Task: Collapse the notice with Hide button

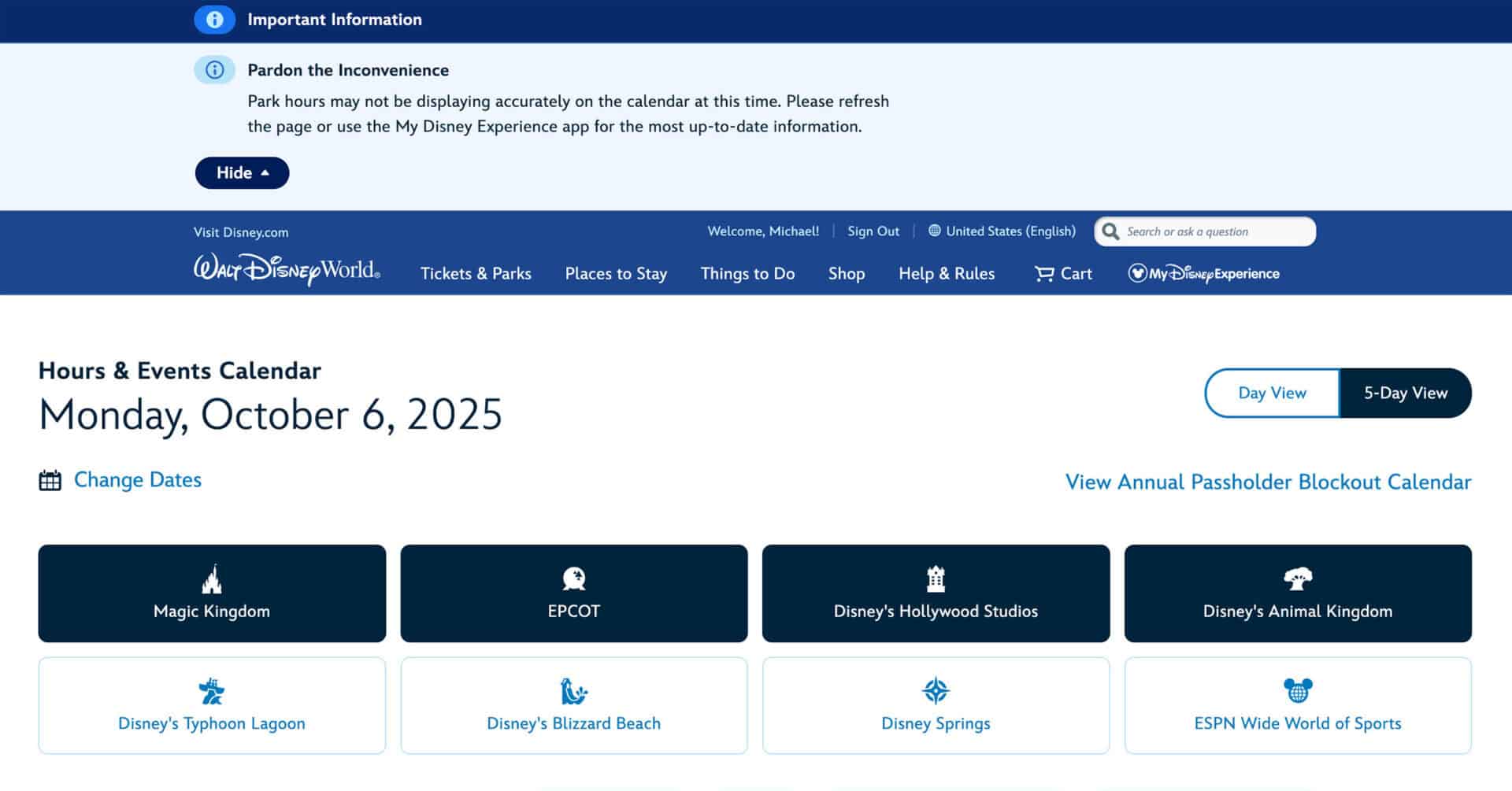Action: point(242,173)
